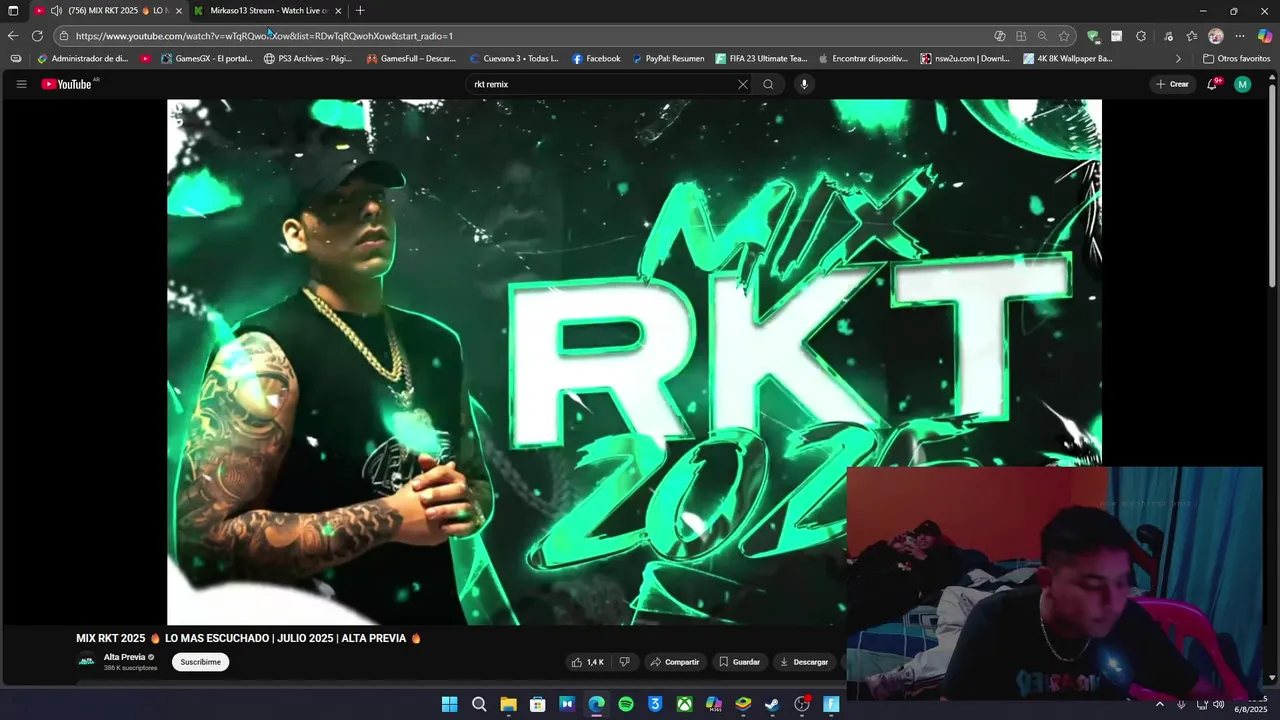1280x720 pixels.
Task: Open nsw2u.com bookmark
Action: point(965,59)
